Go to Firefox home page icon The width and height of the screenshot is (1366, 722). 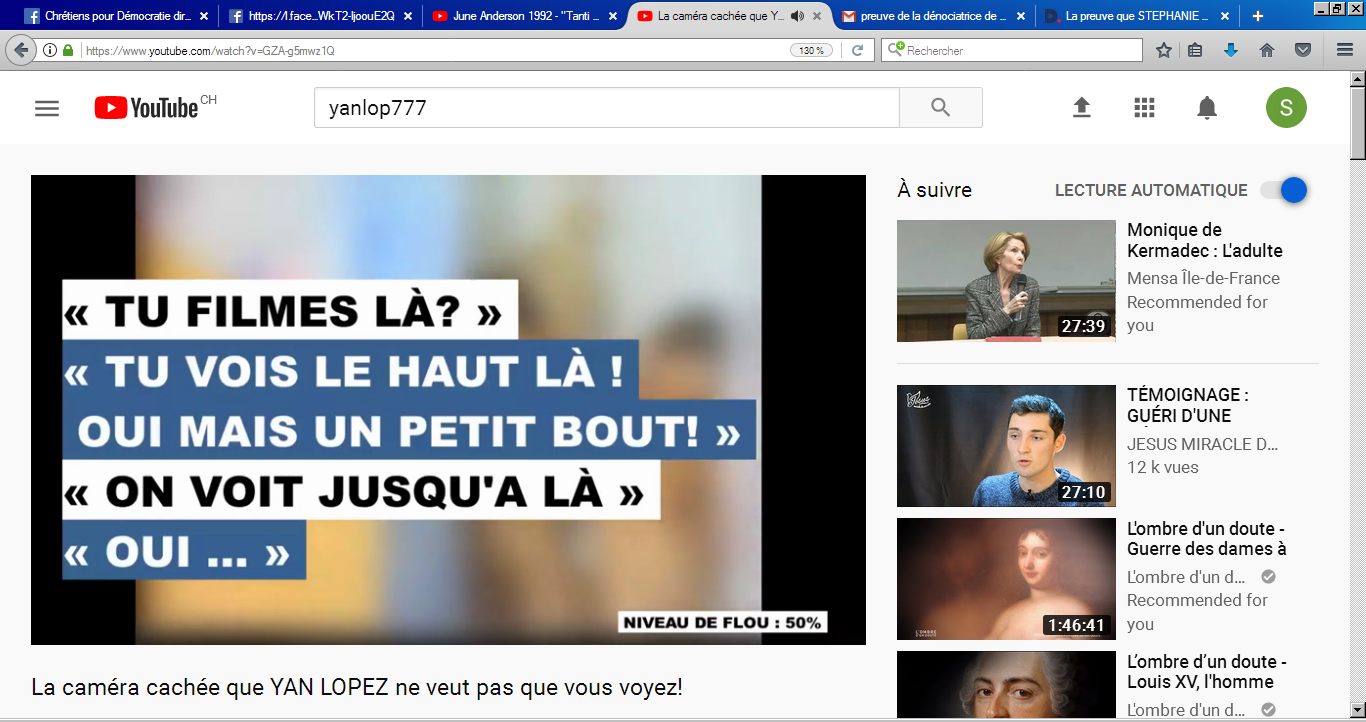coord(1267,50)
